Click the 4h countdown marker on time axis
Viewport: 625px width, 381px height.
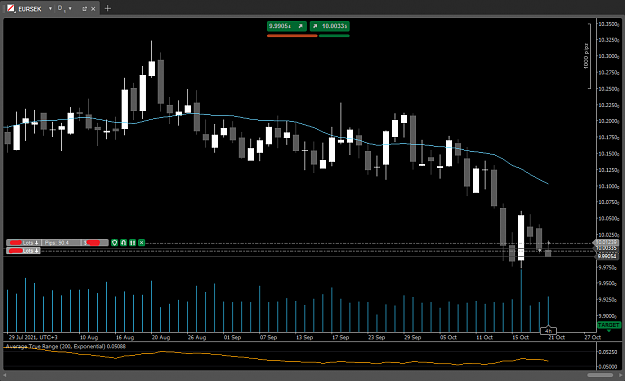(548, 331)
